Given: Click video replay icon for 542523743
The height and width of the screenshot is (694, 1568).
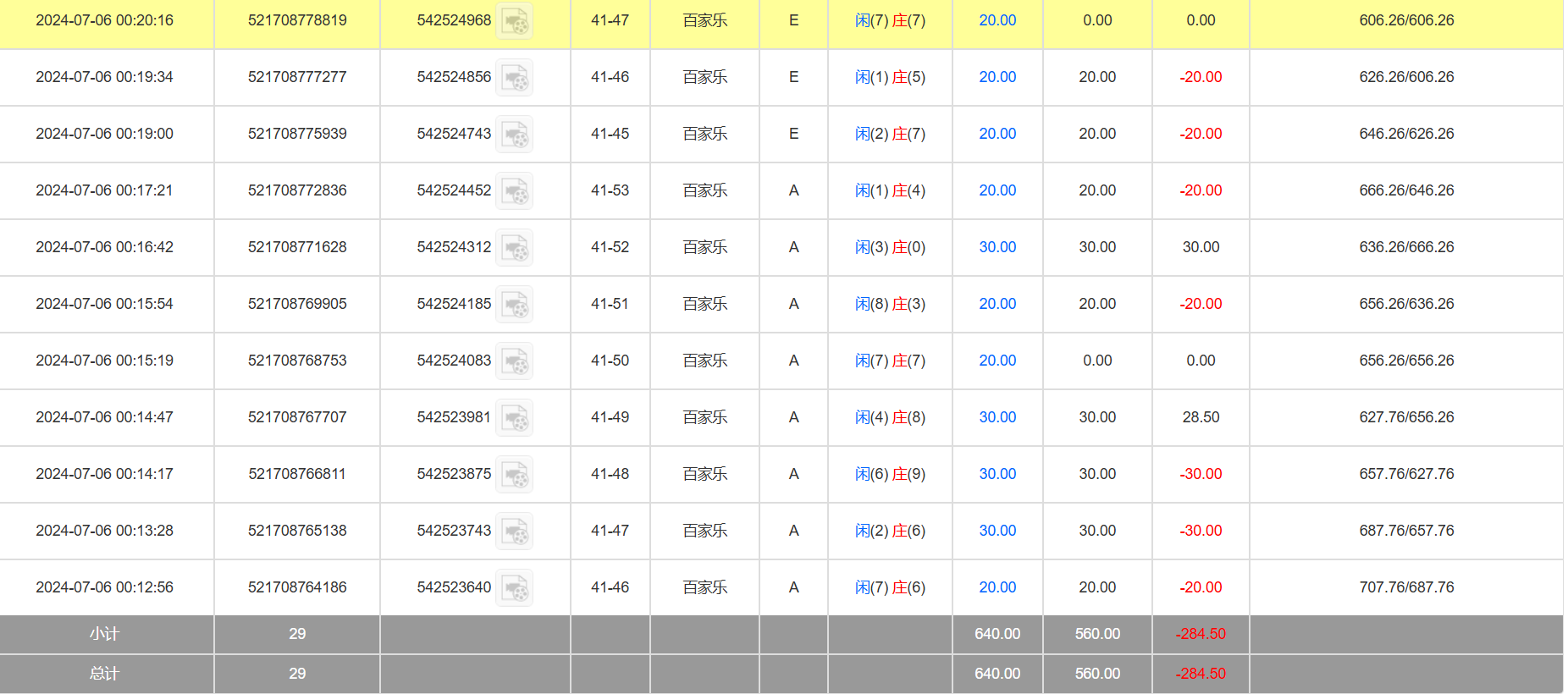Looking at the screenshot, I should pos(514,532).
